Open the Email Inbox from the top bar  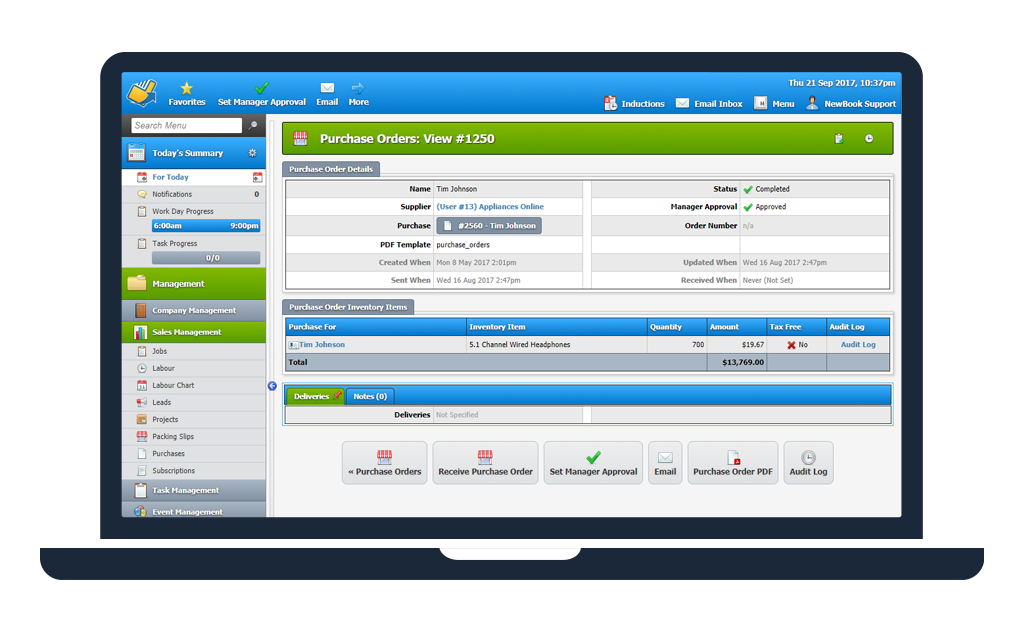(x=708, y=103)
